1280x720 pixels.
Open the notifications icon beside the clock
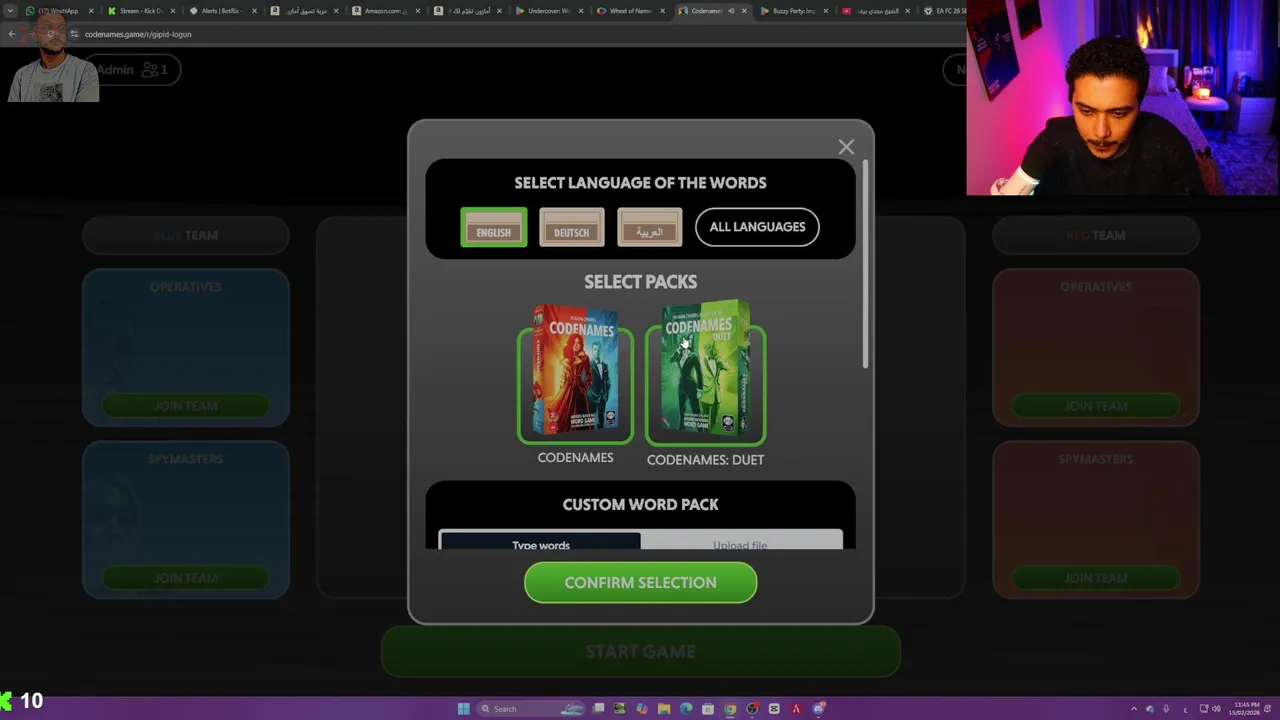click(1267, 709)
